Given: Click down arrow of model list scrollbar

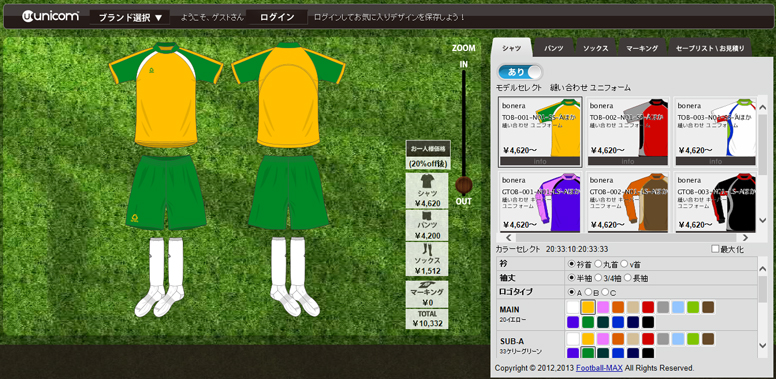Looking at the screenshot, I should click(x=763, y=221).
